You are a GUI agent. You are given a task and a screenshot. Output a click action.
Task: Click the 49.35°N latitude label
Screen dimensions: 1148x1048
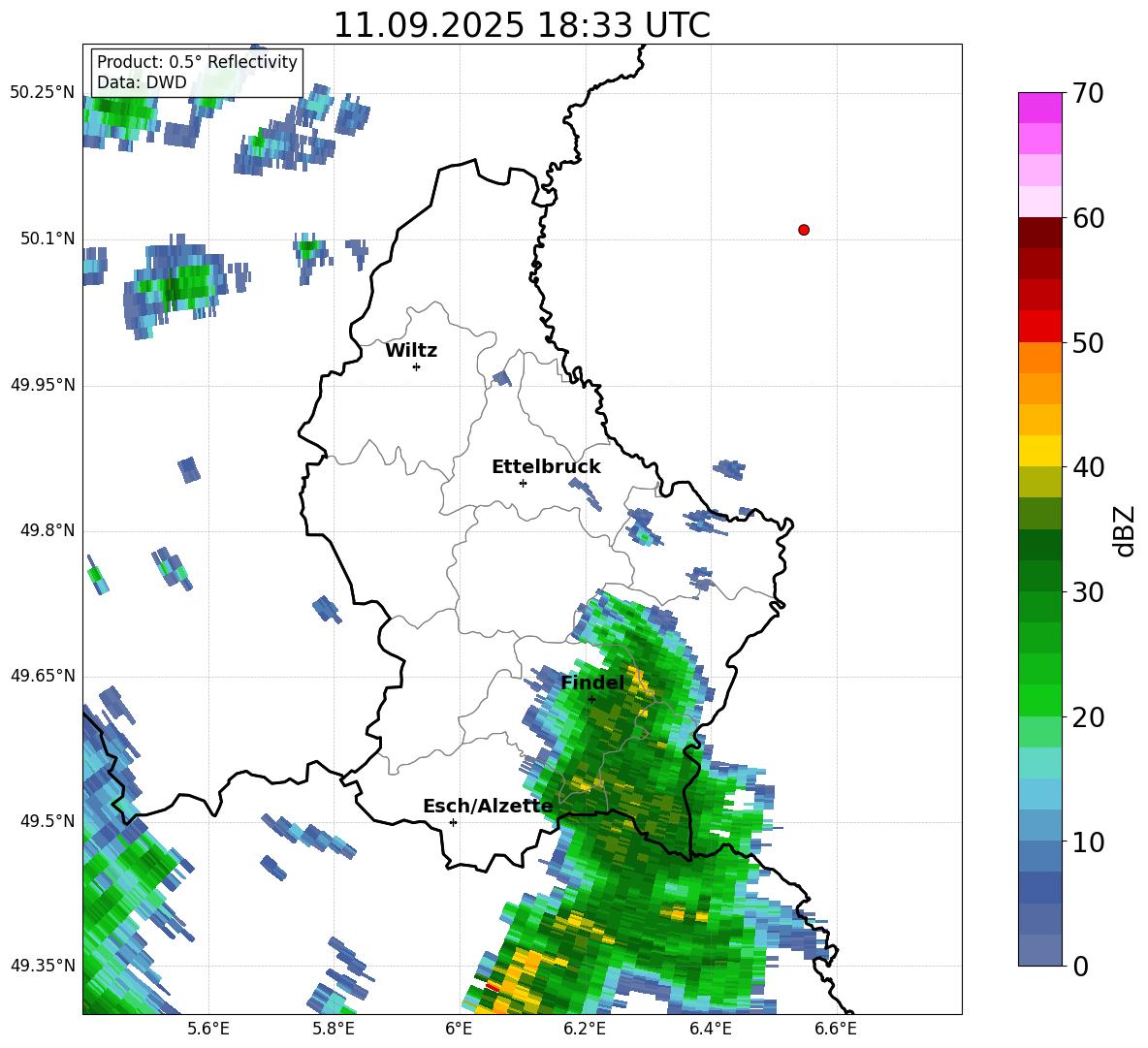pyautogui.click(x=43, y=966)
